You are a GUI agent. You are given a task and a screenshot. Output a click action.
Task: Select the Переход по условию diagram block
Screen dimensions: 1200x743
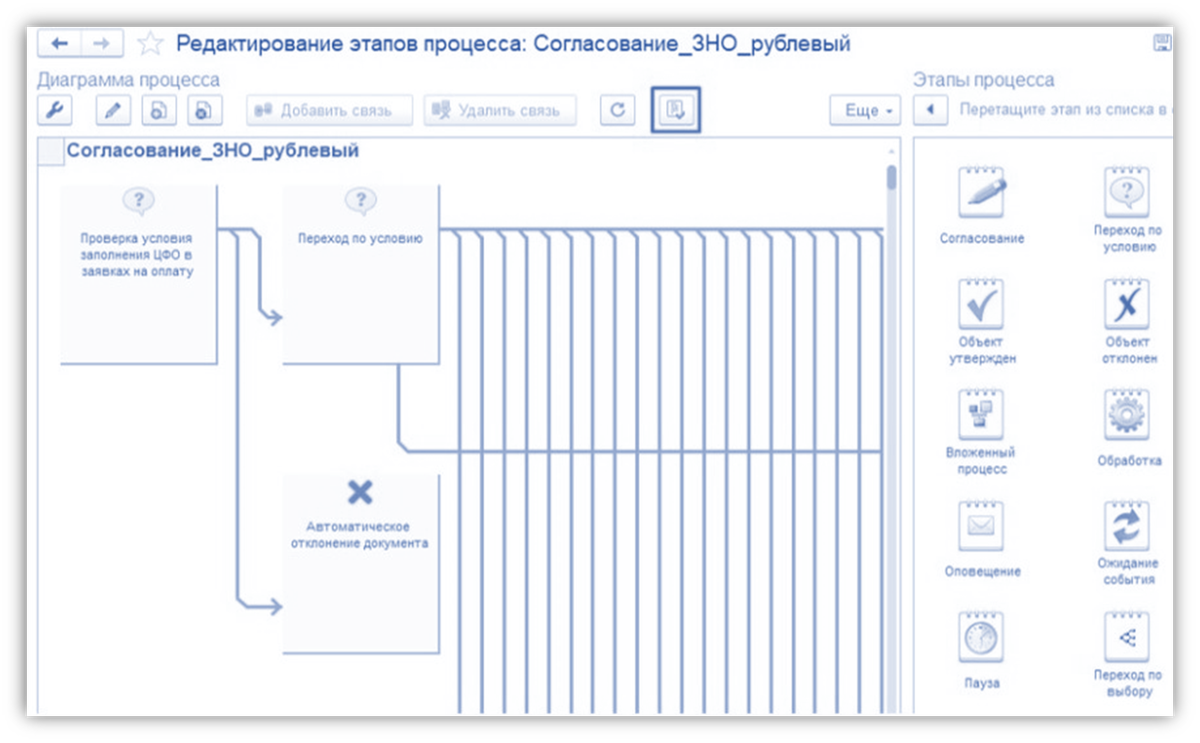click(360, 274)
